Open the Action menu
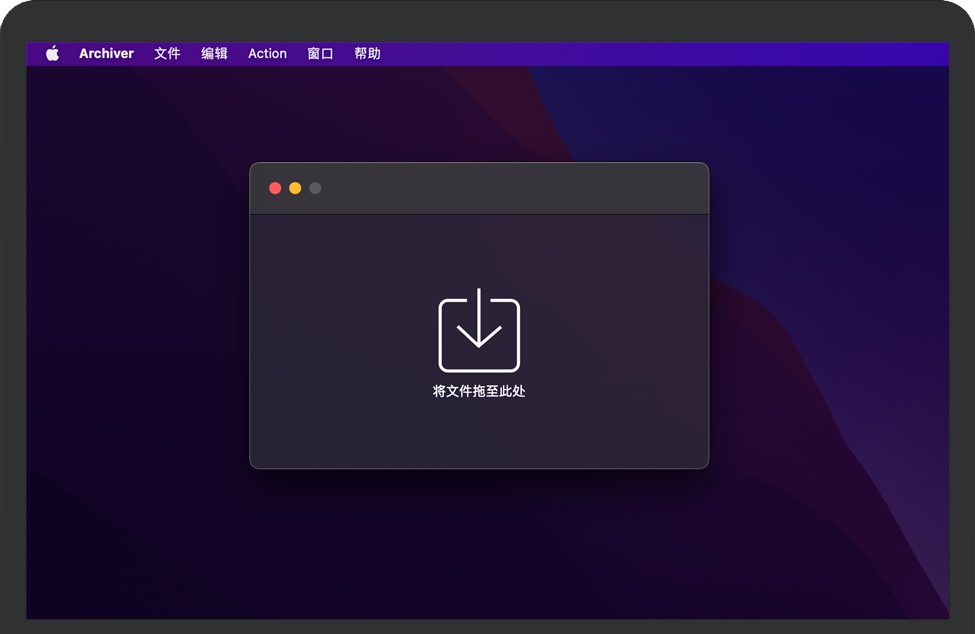This screenshot has width=975, height=634. 267,53
